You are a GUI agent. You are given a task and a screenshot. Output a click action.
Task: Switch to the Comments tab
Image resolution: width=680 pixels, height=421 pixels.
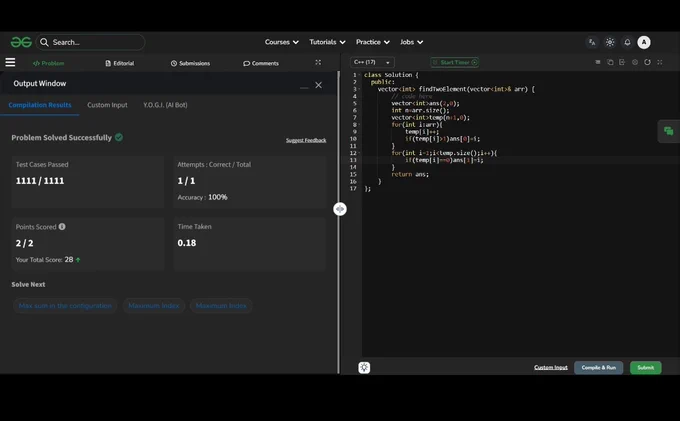(x=261, y=63)
